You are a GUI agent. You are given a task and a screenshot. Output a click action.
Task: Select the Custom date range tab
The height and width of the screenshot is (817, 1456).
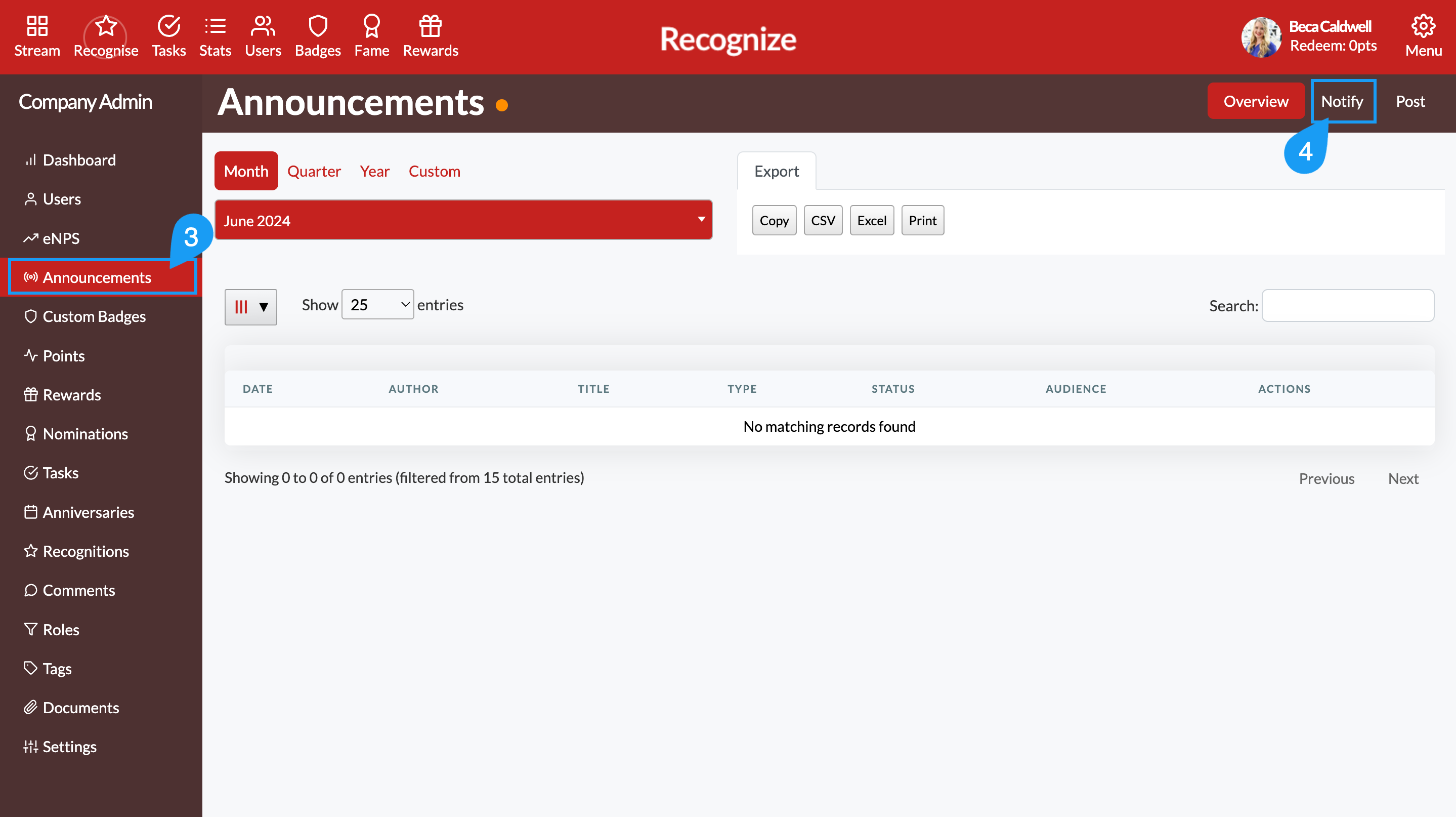434,171
